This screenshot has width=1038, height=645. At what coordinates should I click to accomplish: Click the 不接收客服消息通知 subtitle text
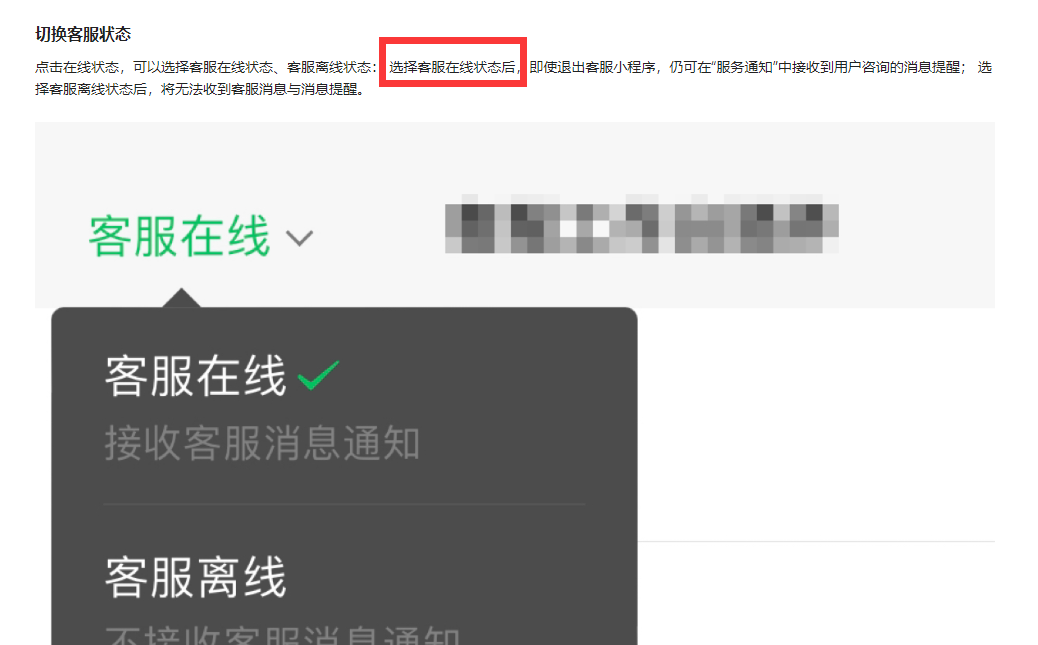[x=283, y=635]
